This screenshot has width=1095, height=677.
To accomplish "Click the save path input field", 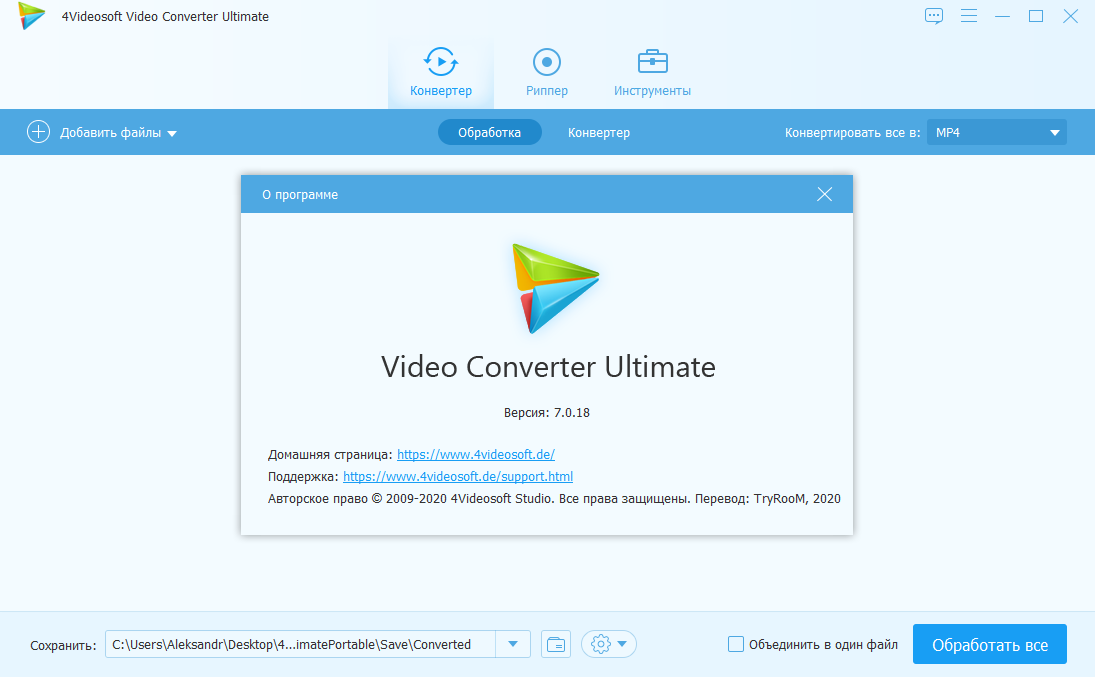I will [x=300, y=644].
